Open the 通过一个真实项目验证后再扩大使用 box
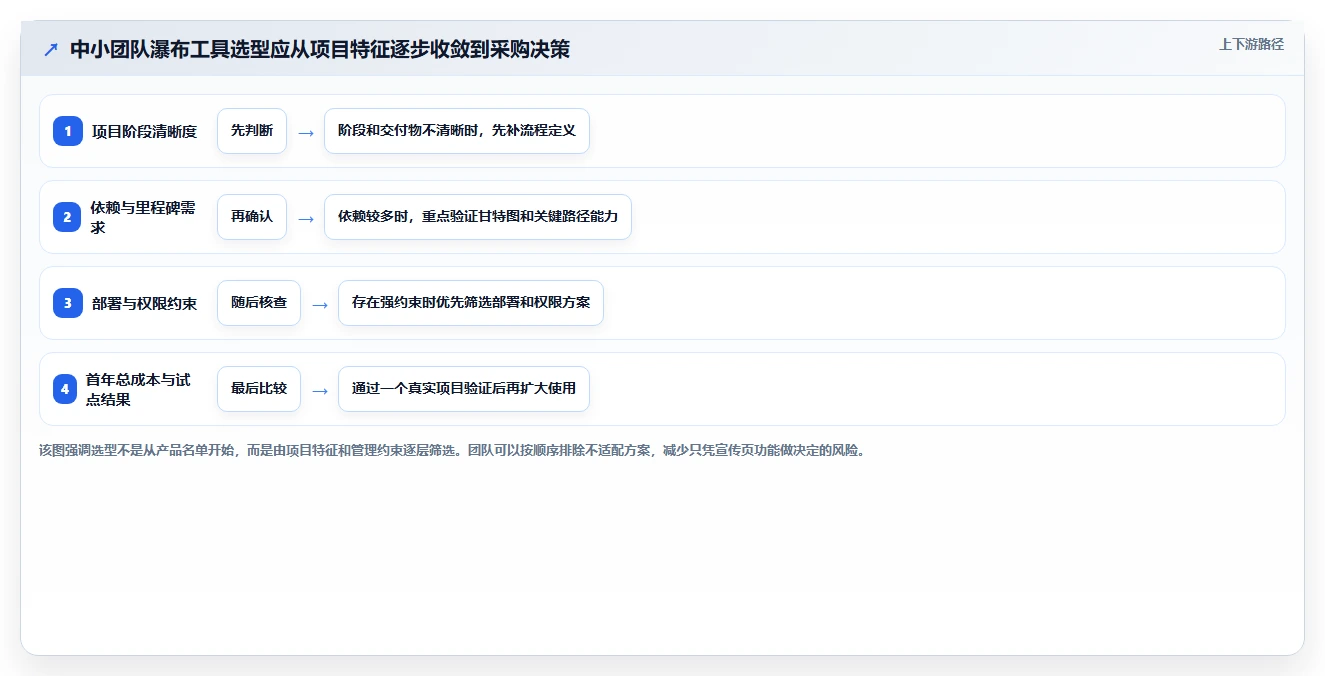The width and height of the screenshot is (1325, 676). (464, 389)
